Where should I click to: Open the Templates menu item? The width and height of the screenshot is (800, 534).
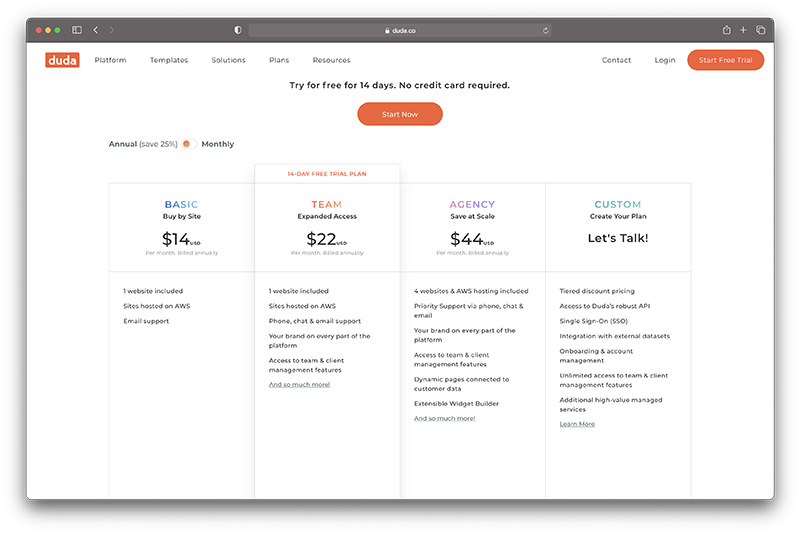coord(169,60)
